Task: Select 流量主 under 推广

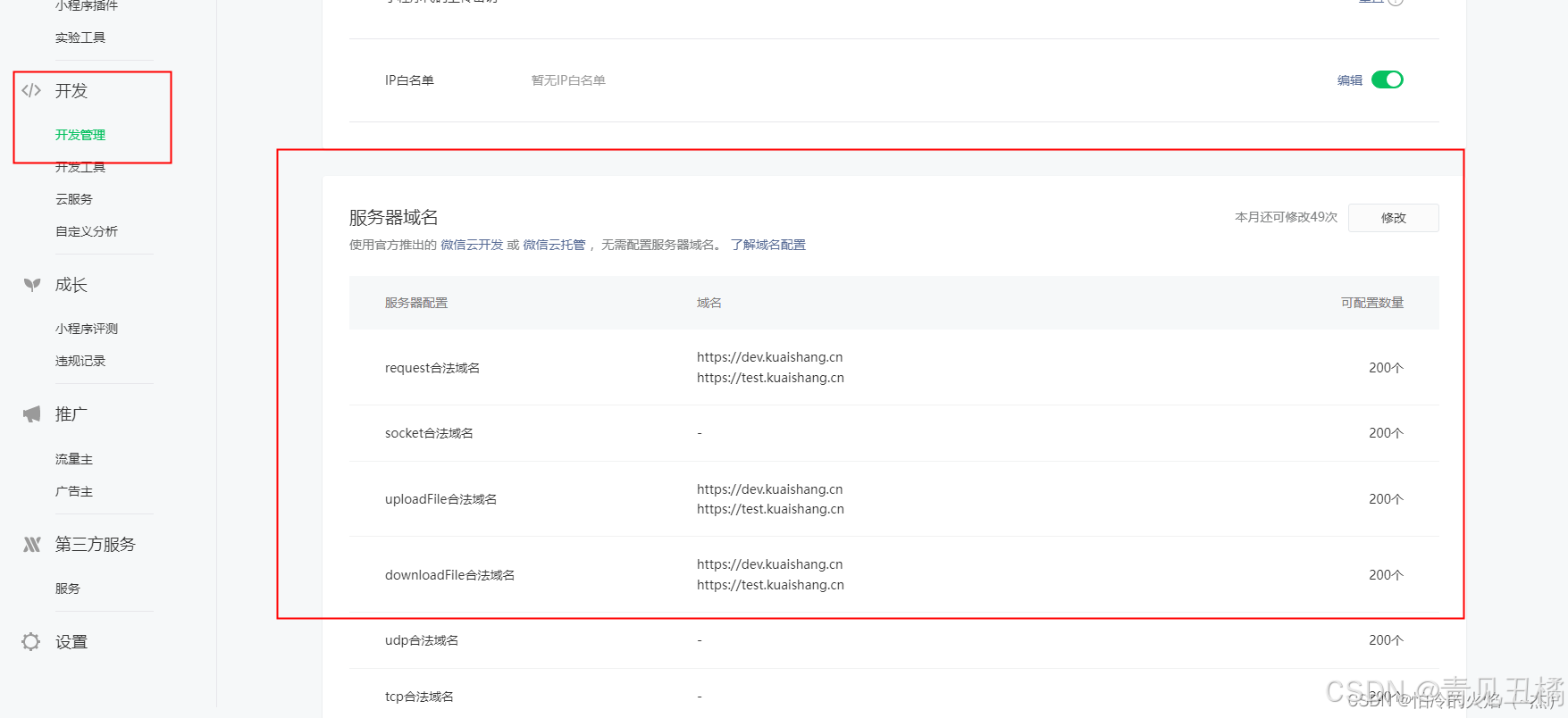Action: click(74, 459)
